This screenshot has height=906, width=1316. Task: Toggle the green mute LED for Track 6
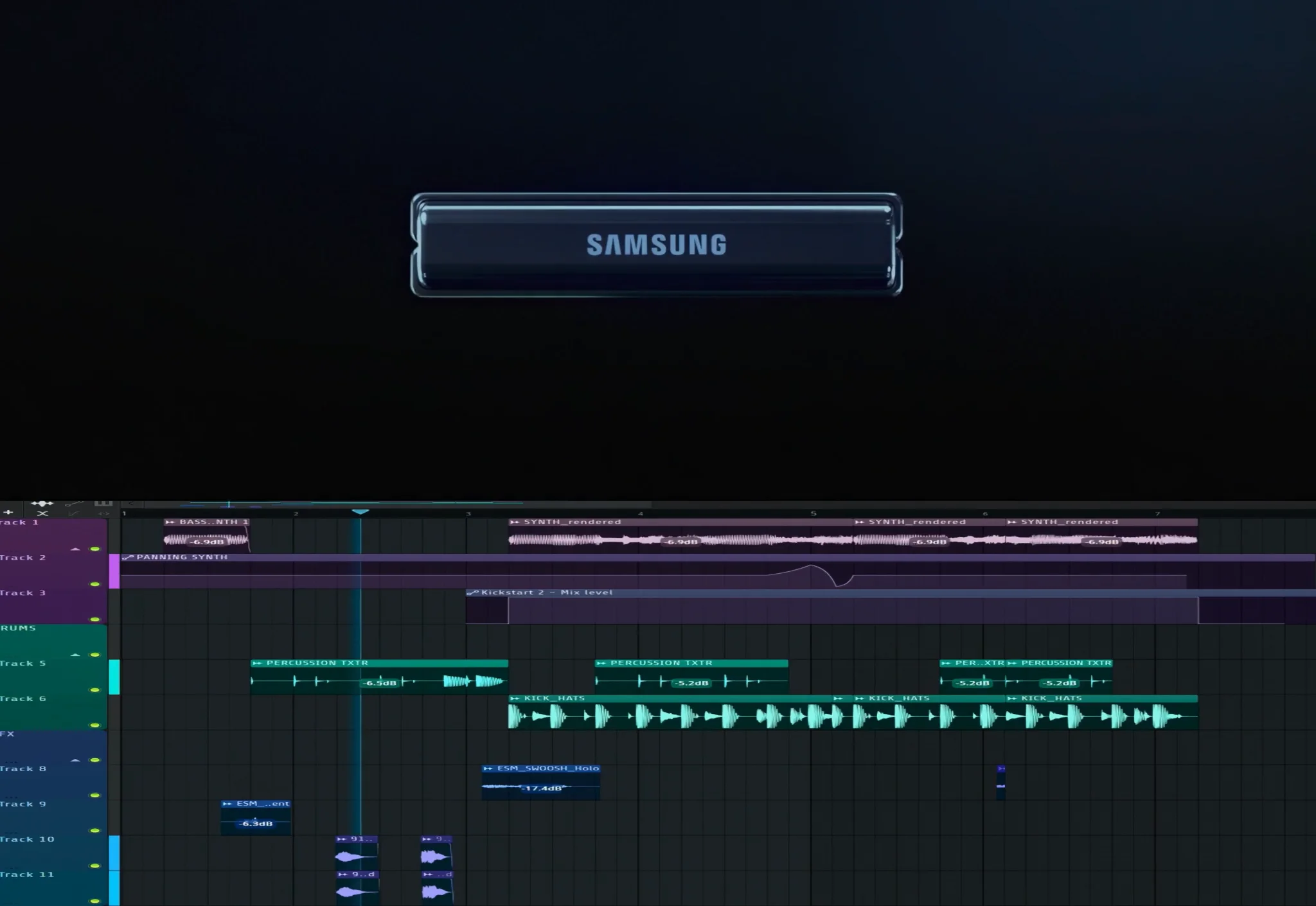pos(95,725)
